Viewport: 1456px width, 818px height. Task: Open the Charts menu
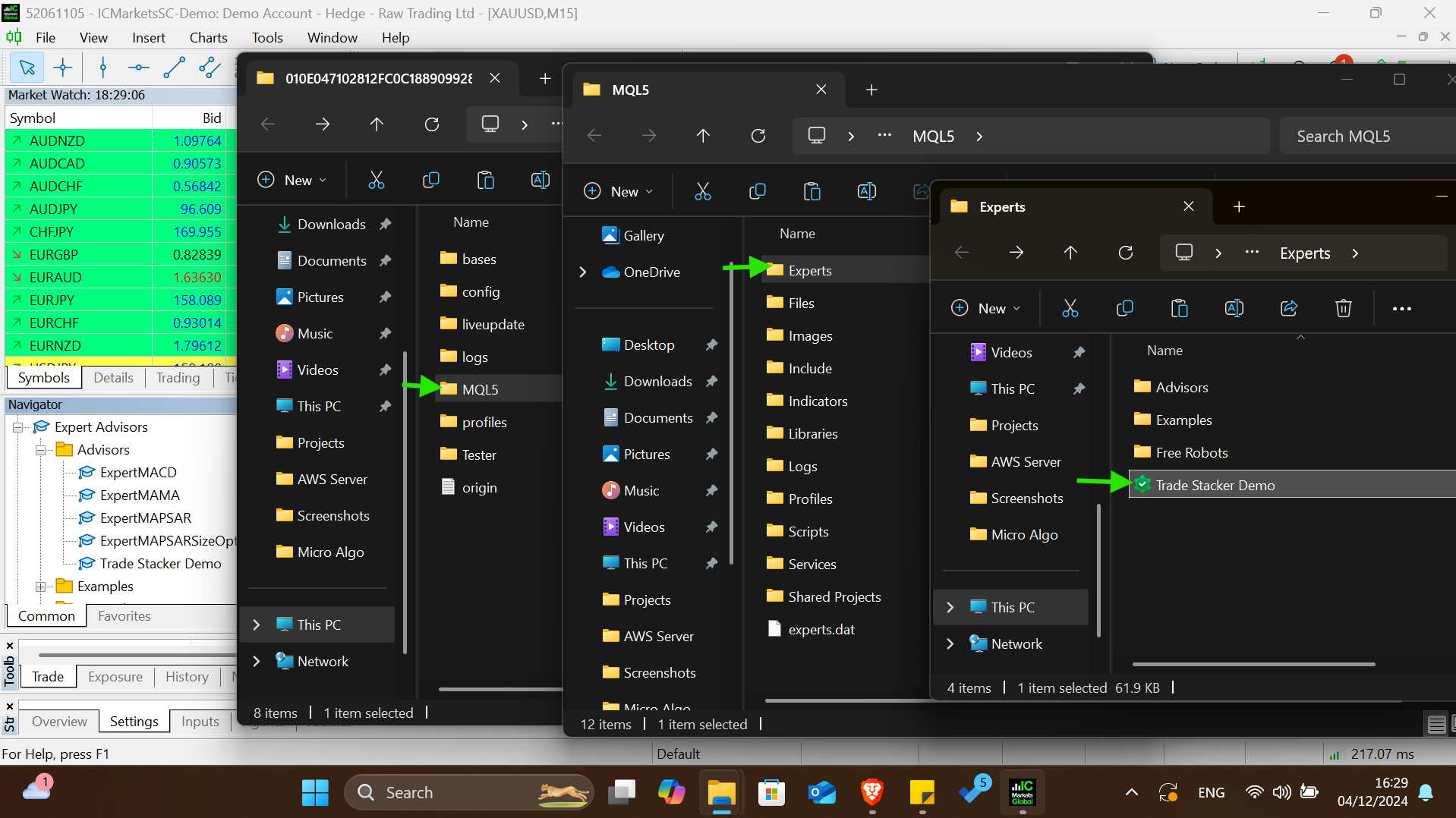tap(208, 37)
